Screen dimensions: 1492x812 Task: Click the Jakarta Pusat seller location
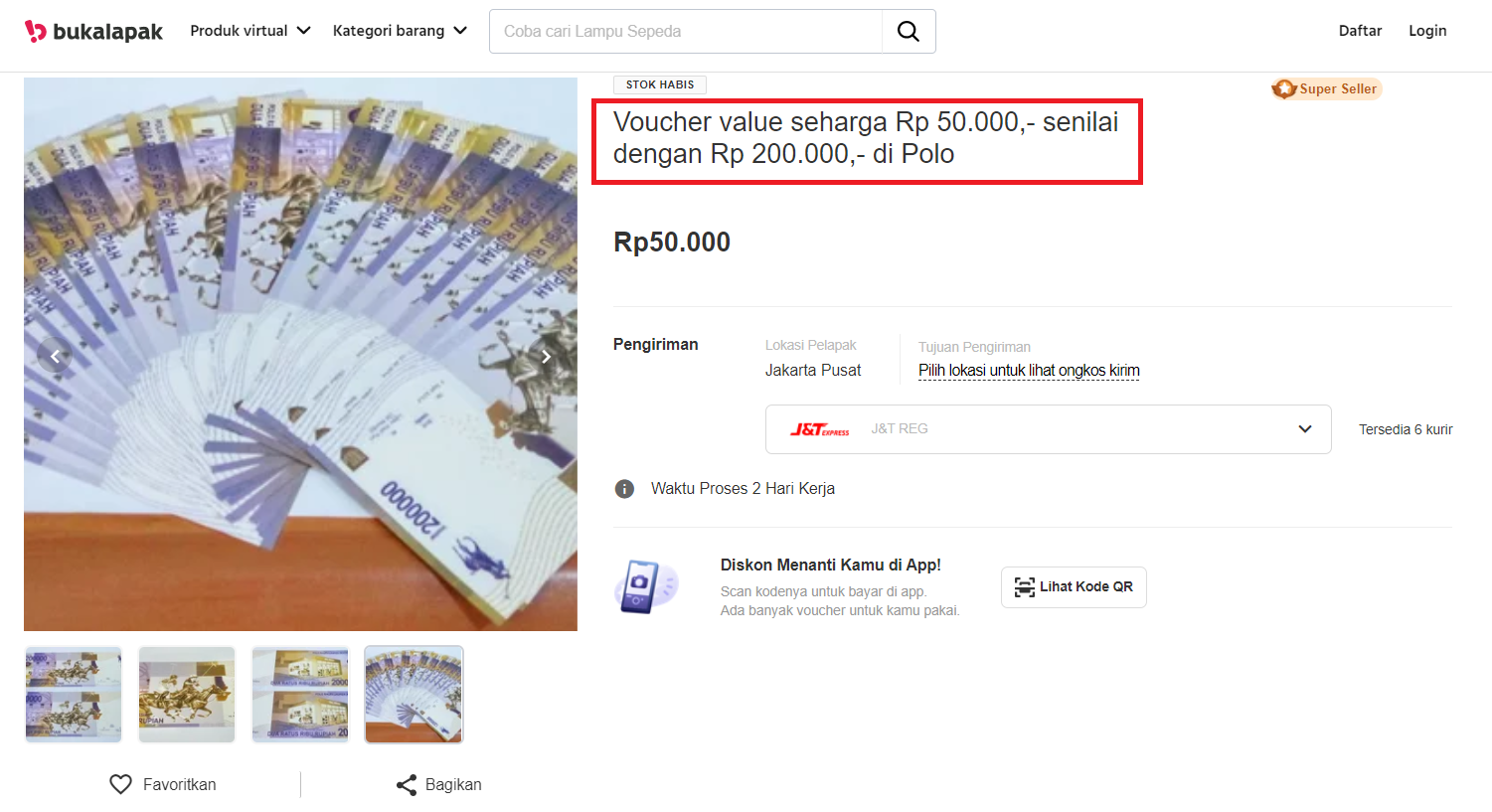coord(813,370)
